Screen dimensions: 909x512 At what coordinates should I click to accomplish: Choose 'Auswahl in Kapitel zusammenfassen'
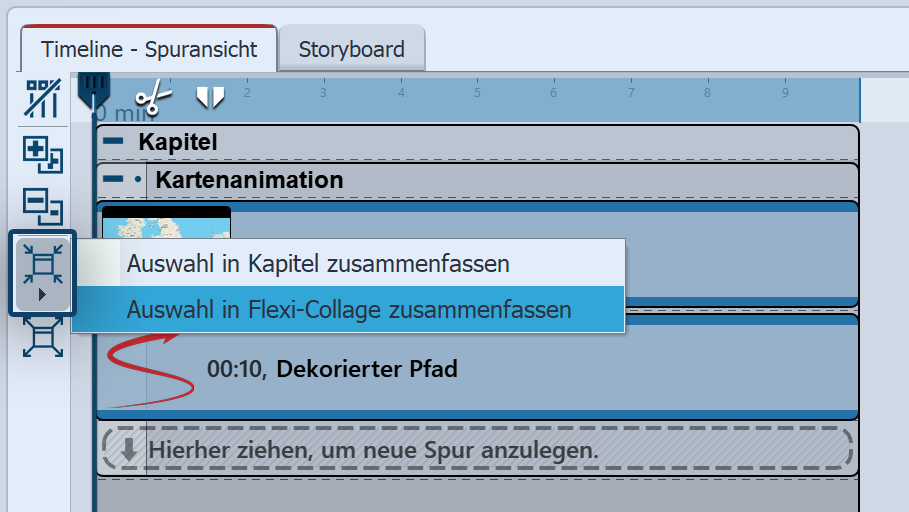pyautogui.click(x=318, y=264)
